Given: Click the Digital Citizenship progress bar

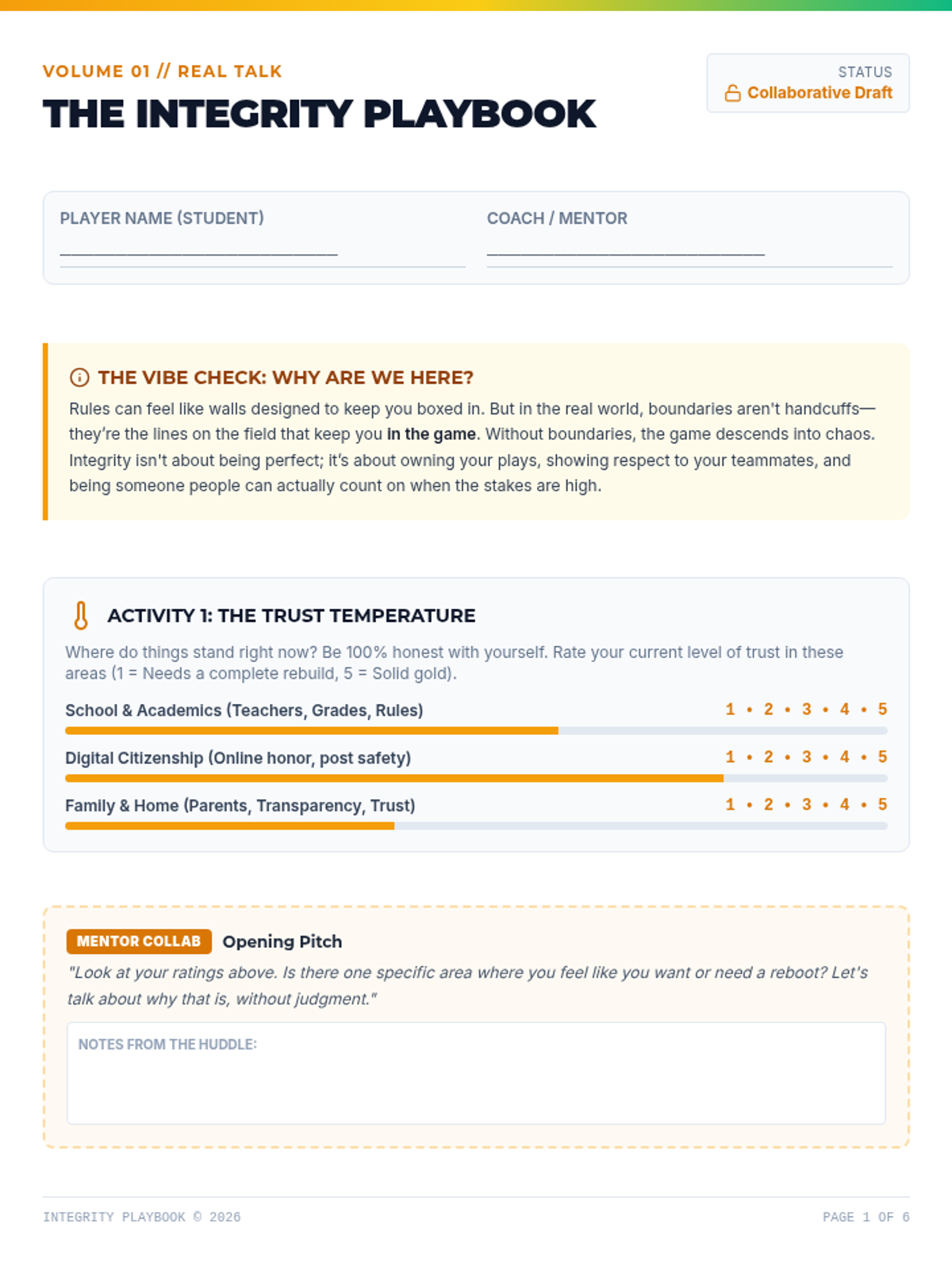Looking at the screenshot, I should [476, 778].
